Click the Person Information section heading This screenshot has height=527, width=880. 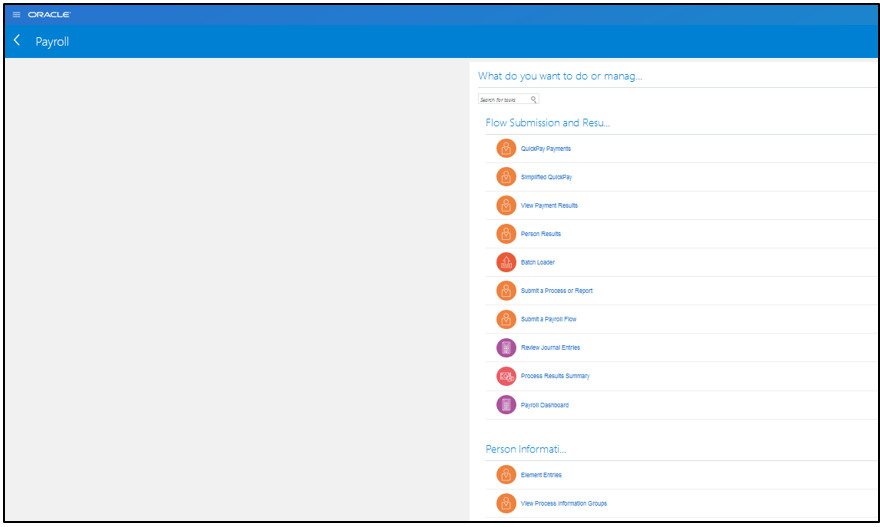pyautogui.click(x=525, y=449)
